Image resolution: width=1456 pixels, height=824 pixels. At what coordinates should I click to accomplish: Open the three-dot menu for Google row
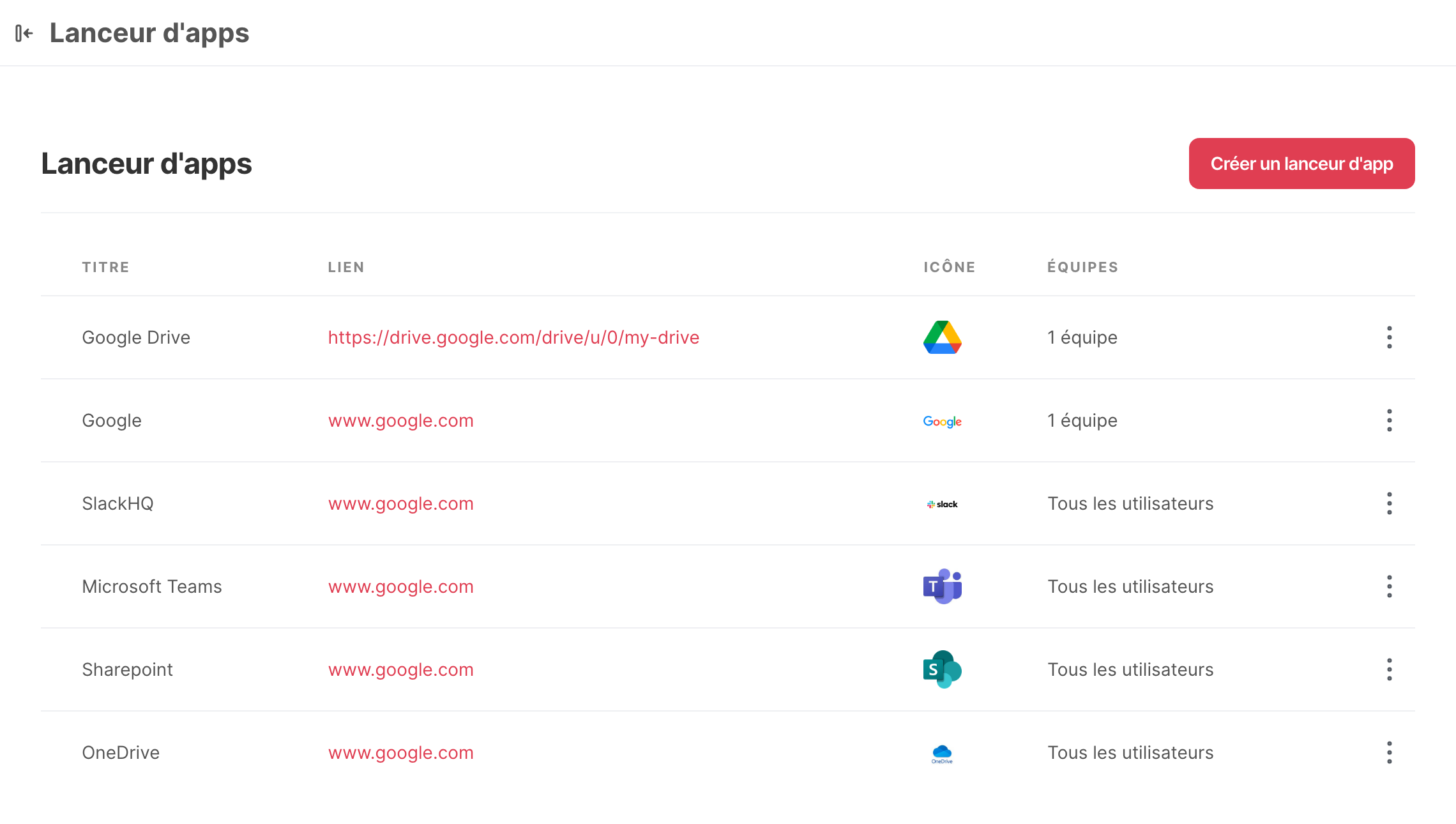pos(1390,420)
